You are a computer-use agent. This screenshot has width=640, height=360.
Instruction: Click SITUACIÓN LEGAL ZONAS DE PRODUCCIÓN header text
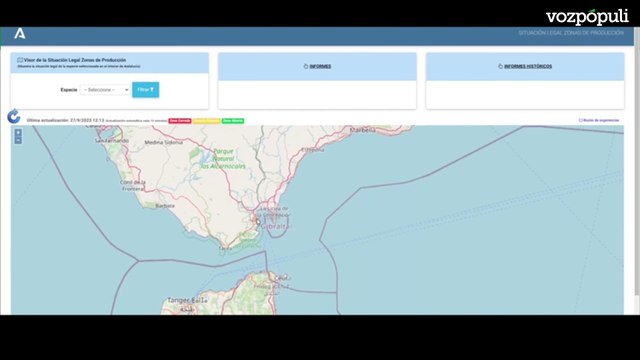[571, 33]
